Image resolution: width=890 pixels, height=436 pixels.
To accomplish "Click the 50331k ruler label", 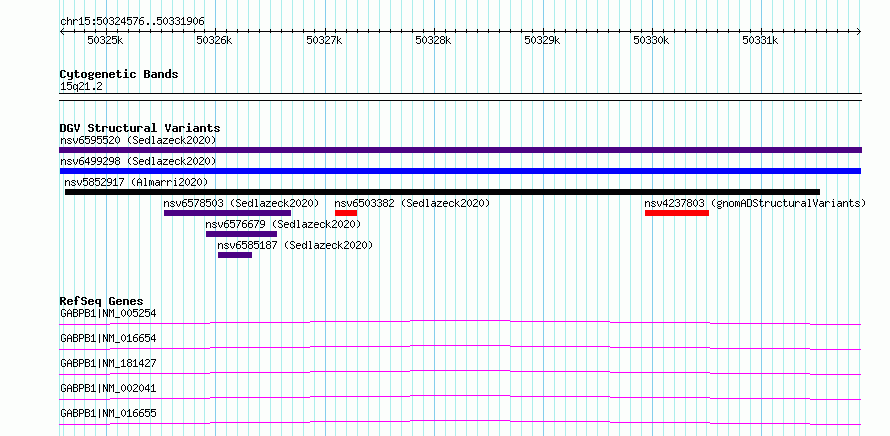I will pos(761,41).
